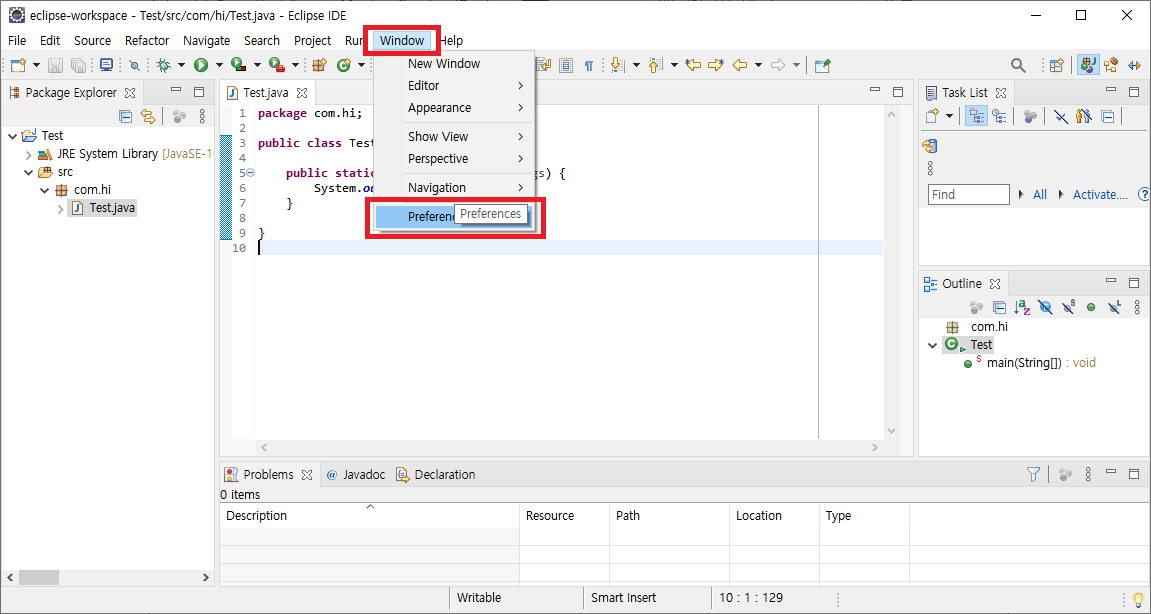
Task: Click the Back navigation arrow icon
Action: [740, 65]
